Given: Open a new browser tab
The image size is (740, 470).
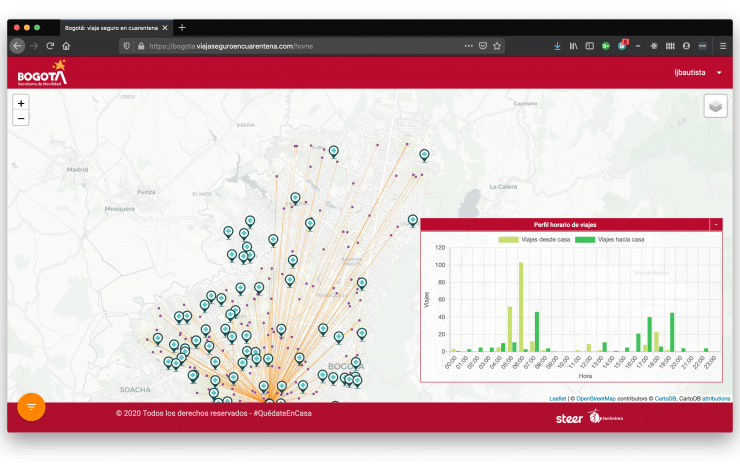Looking at the screenshot, I should pyautogui.click(x=182, y=28).
